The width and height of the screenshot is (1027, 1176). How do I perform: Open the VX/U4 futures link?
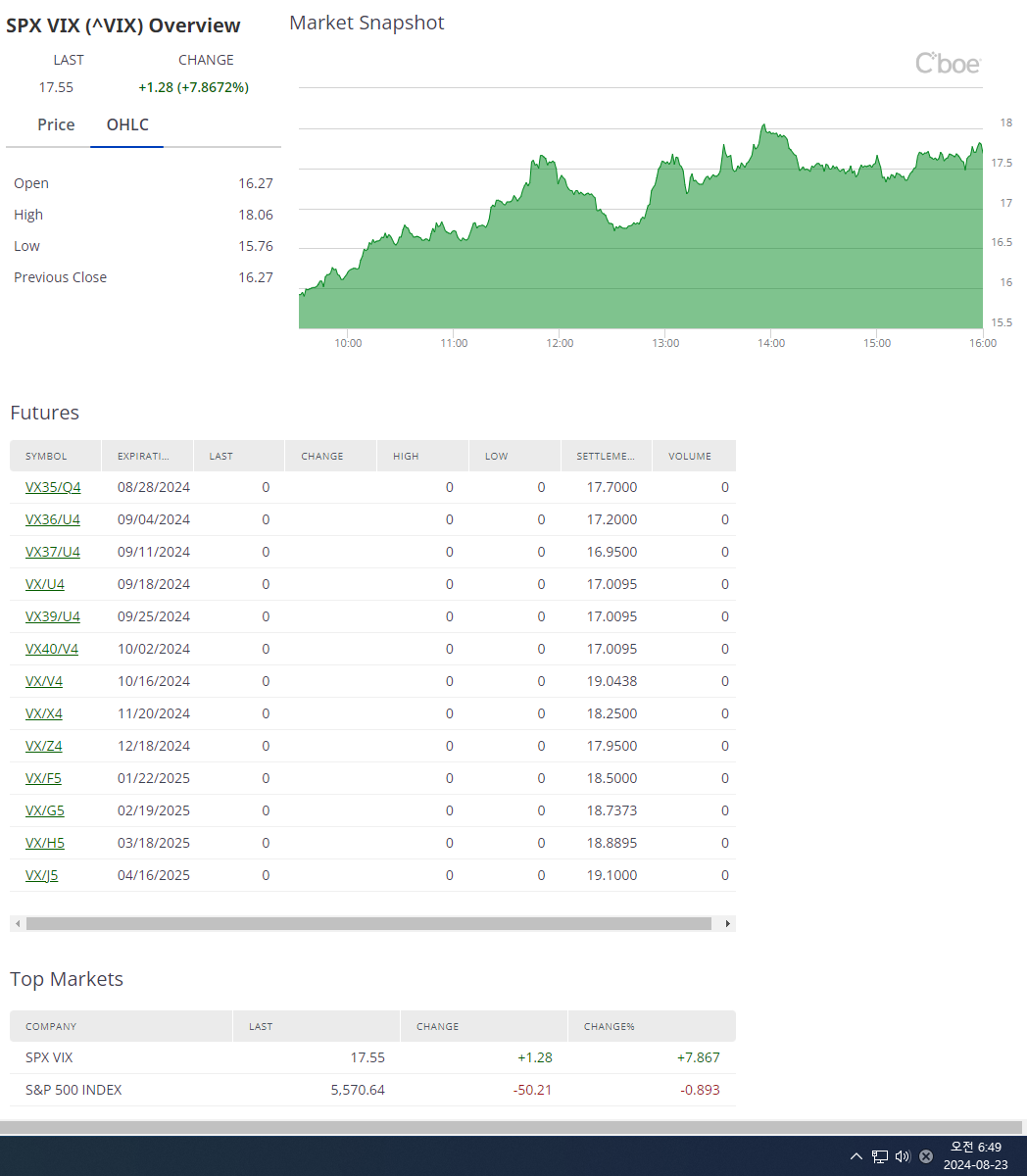click(x=45, y=584)
